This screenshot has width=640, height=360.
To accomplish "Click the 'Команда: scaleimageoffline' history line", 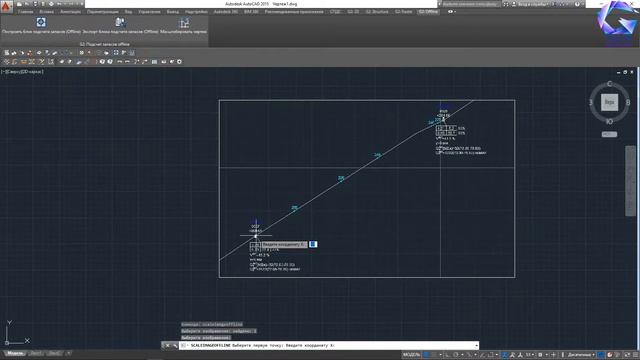I will tap(212, 324).
